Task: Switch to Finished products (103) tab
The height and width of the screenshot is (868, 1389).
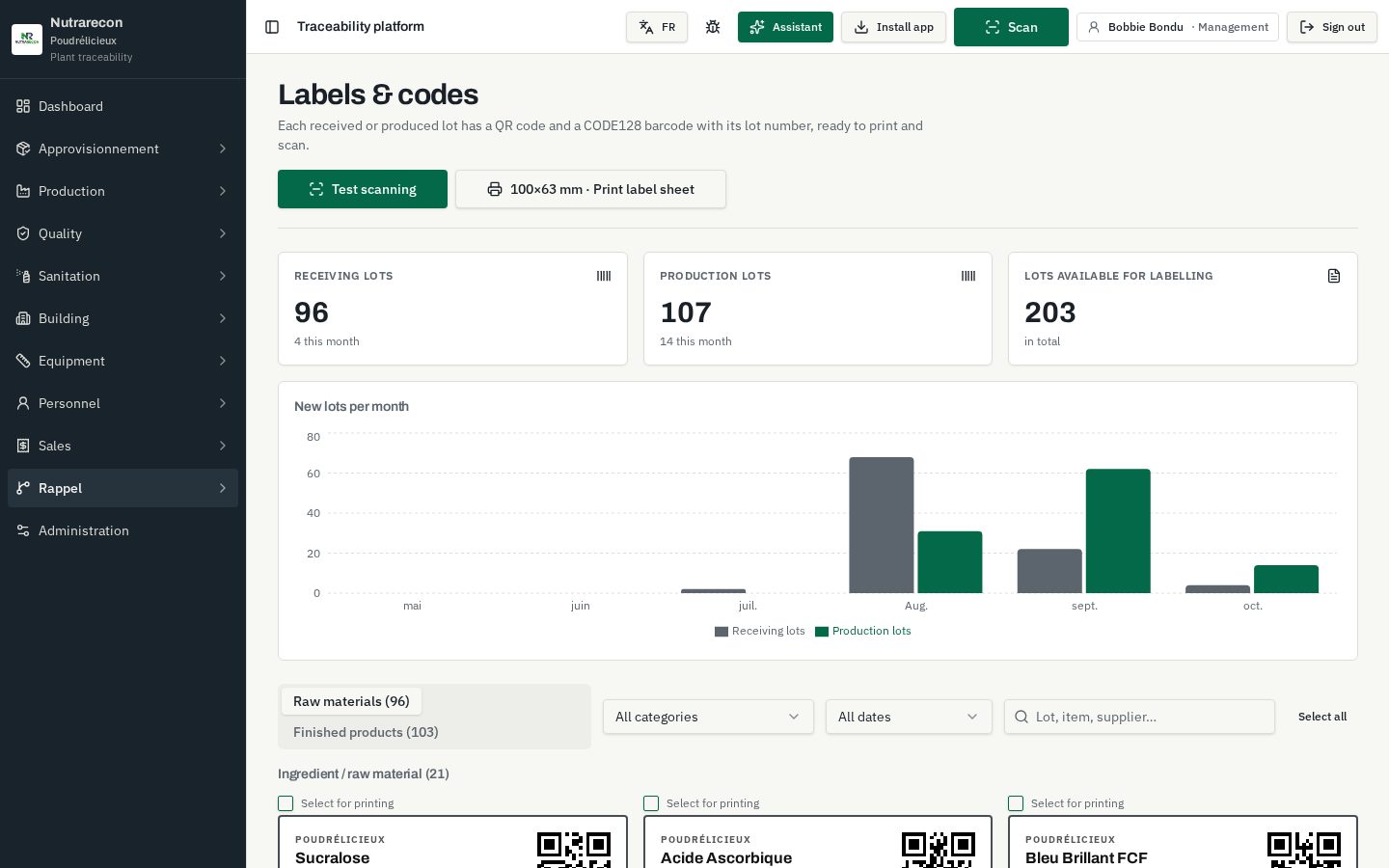Action: [366, 732]
